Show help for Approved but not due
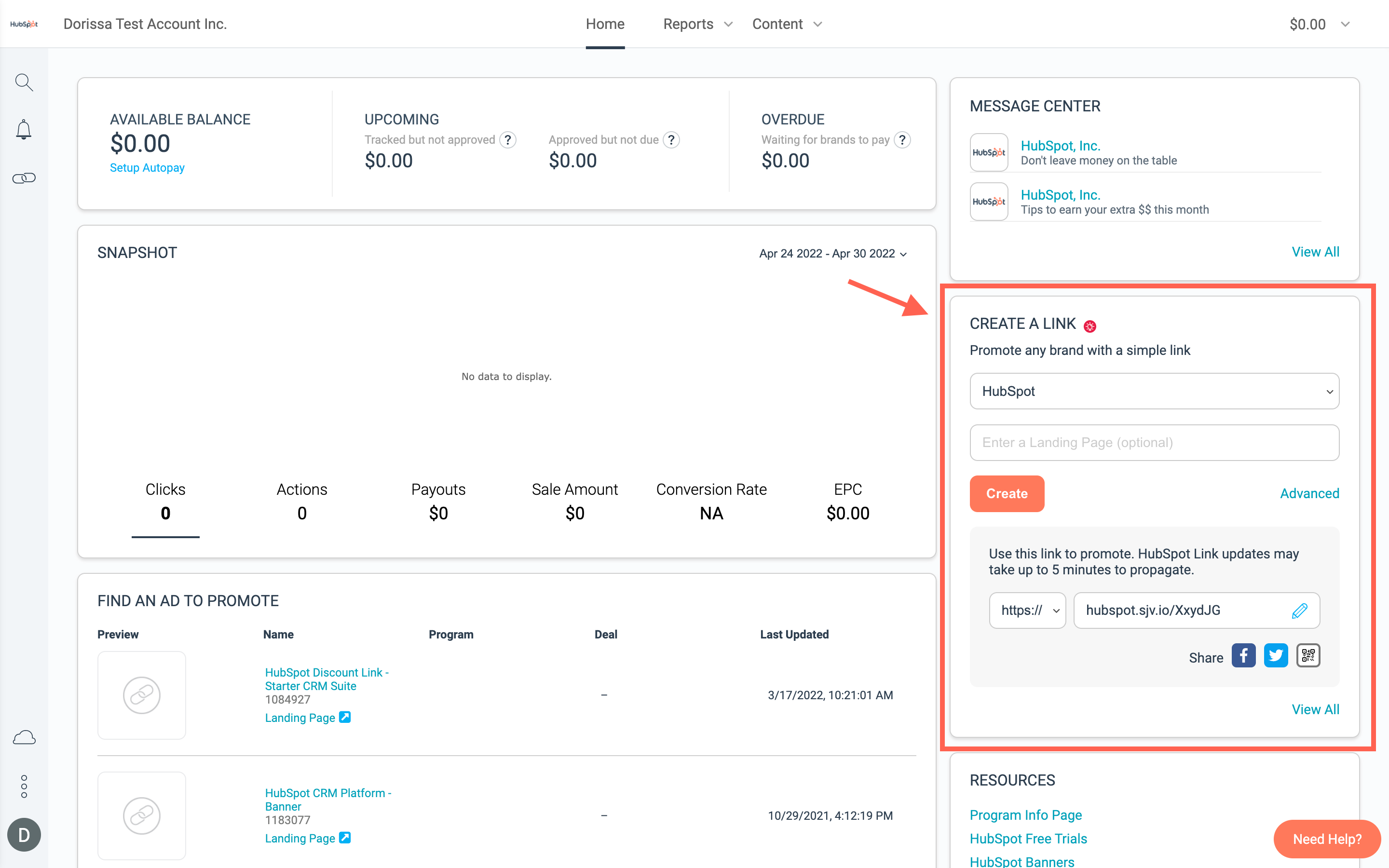The width and height of the screenshot is (1389, 868). click(x=671, y=140)
